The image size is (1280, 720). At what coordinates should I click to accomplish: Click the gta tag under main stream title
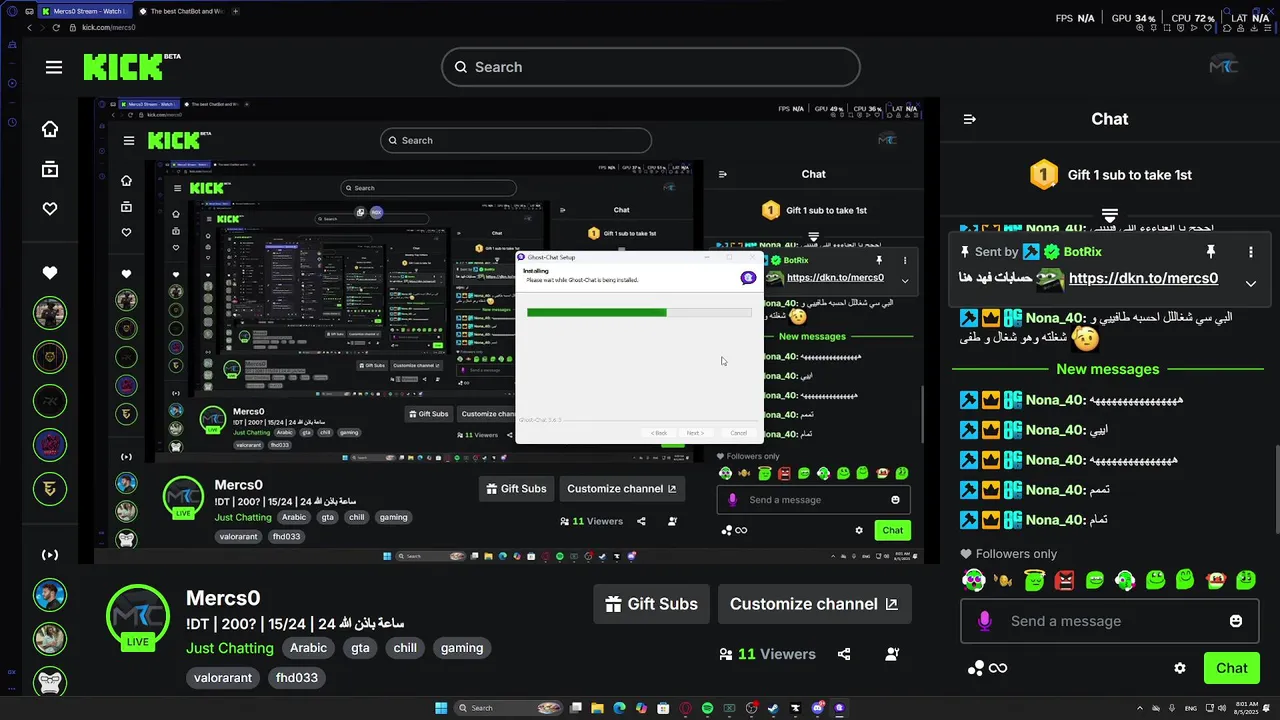[360, 648]
